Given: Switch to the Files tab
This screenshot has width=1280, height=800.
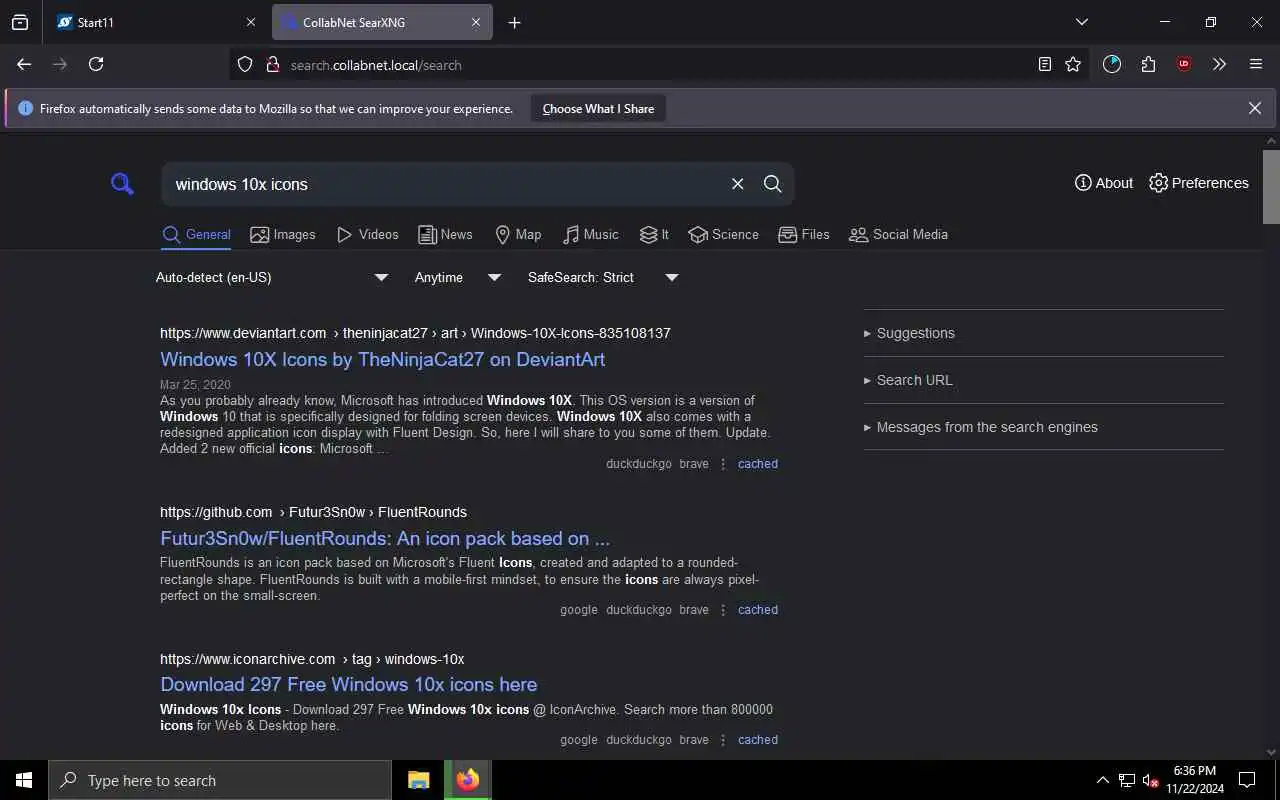Looking at the screenshot, I should pos(803,235).
